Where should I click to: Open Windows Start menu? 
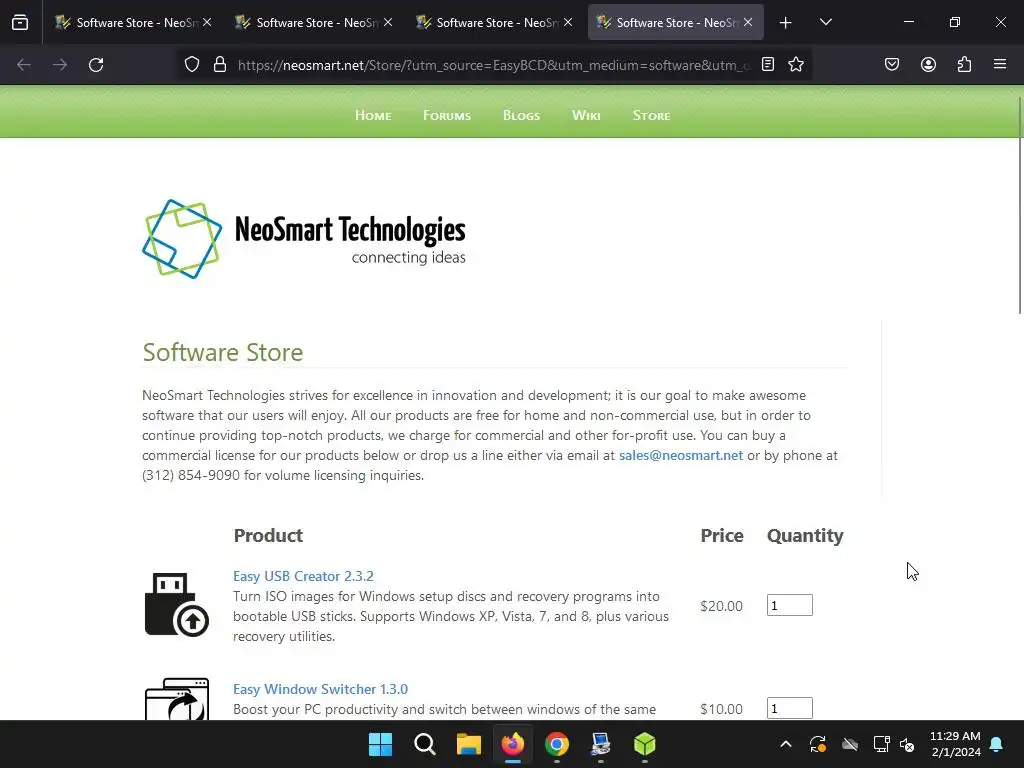(380, 744)
